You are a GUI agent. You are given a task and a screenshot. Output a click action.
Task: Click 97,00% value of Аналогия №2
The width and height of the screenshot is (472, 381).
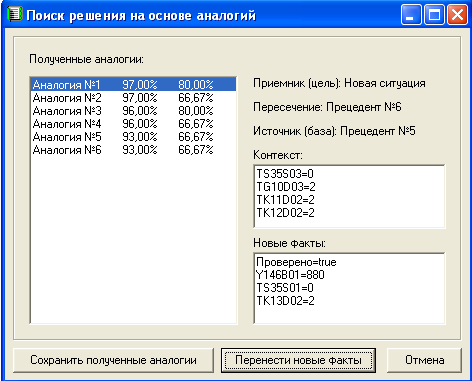[x=140, y=98]
